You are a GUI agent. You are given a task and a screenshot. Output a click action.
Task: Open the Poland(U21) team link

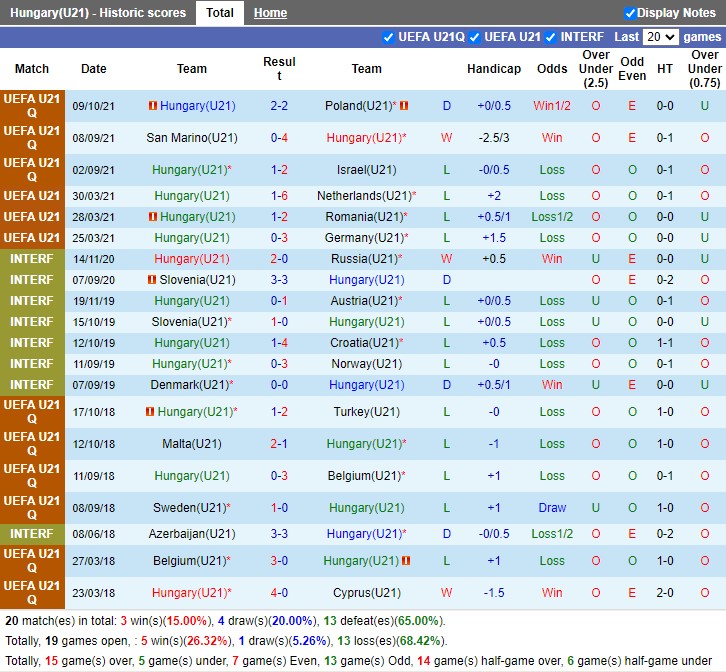[357, 106]
